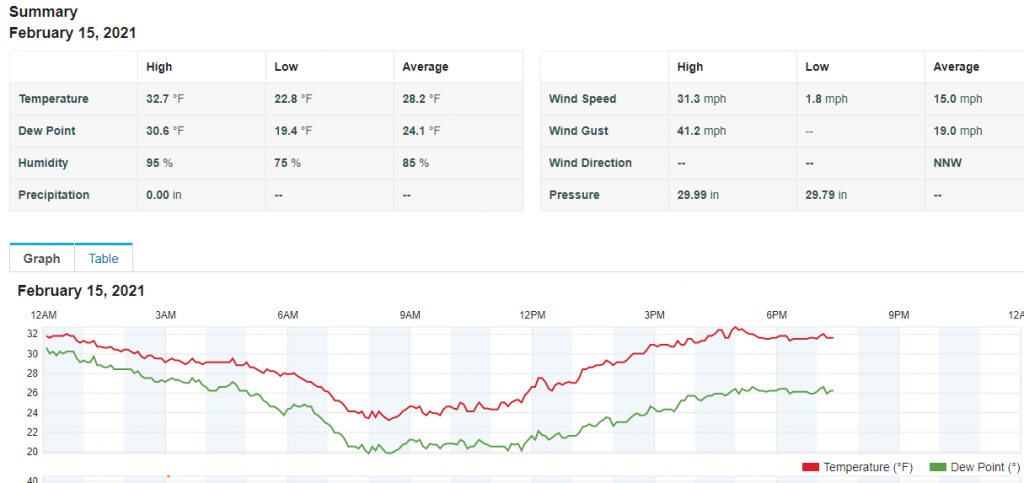Switch to the Table tab

click(x=103, y=258)
